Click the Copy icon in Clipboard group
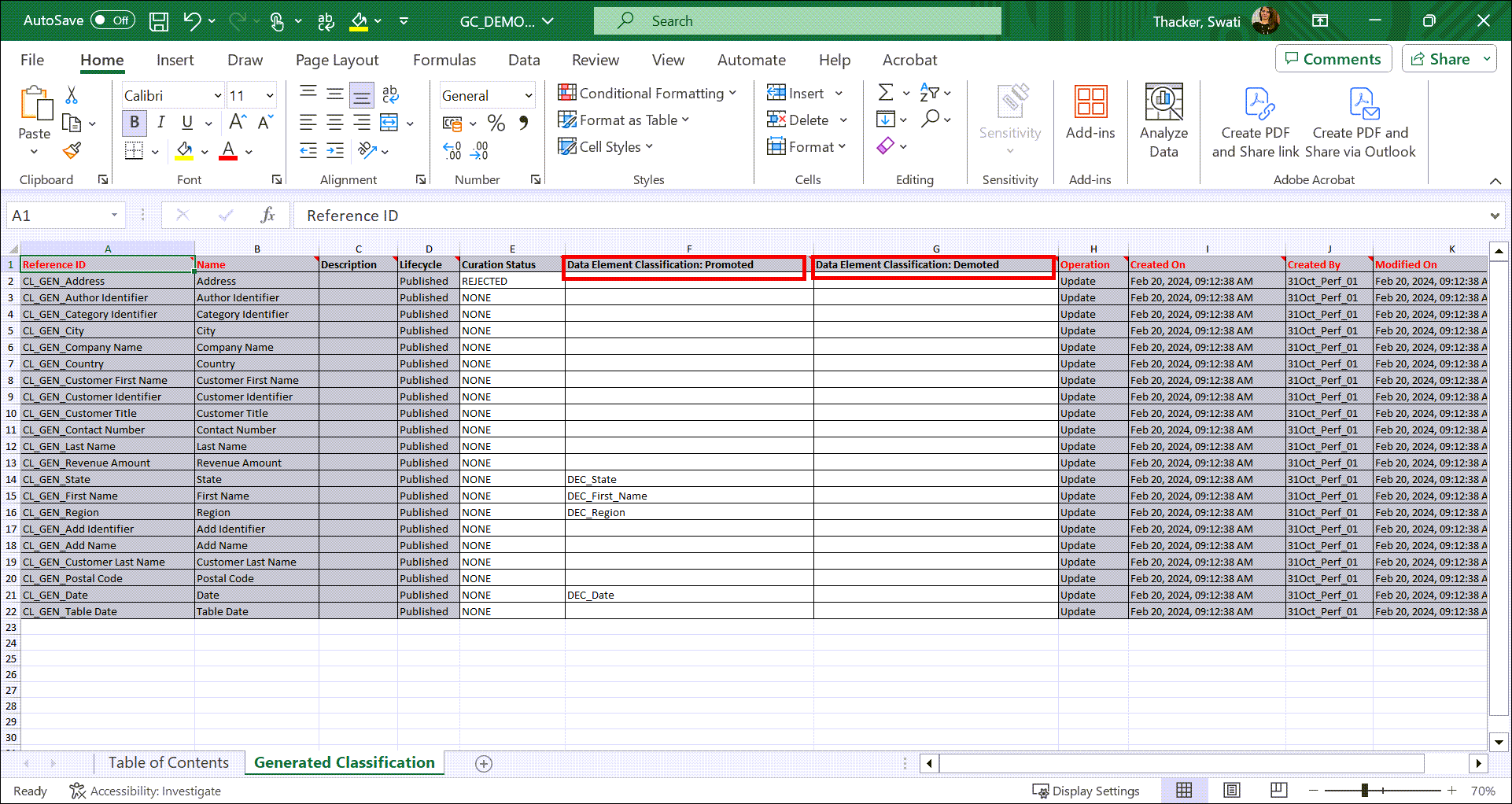This screenshot has height=804, width=1512. click(x=72, y=123)
